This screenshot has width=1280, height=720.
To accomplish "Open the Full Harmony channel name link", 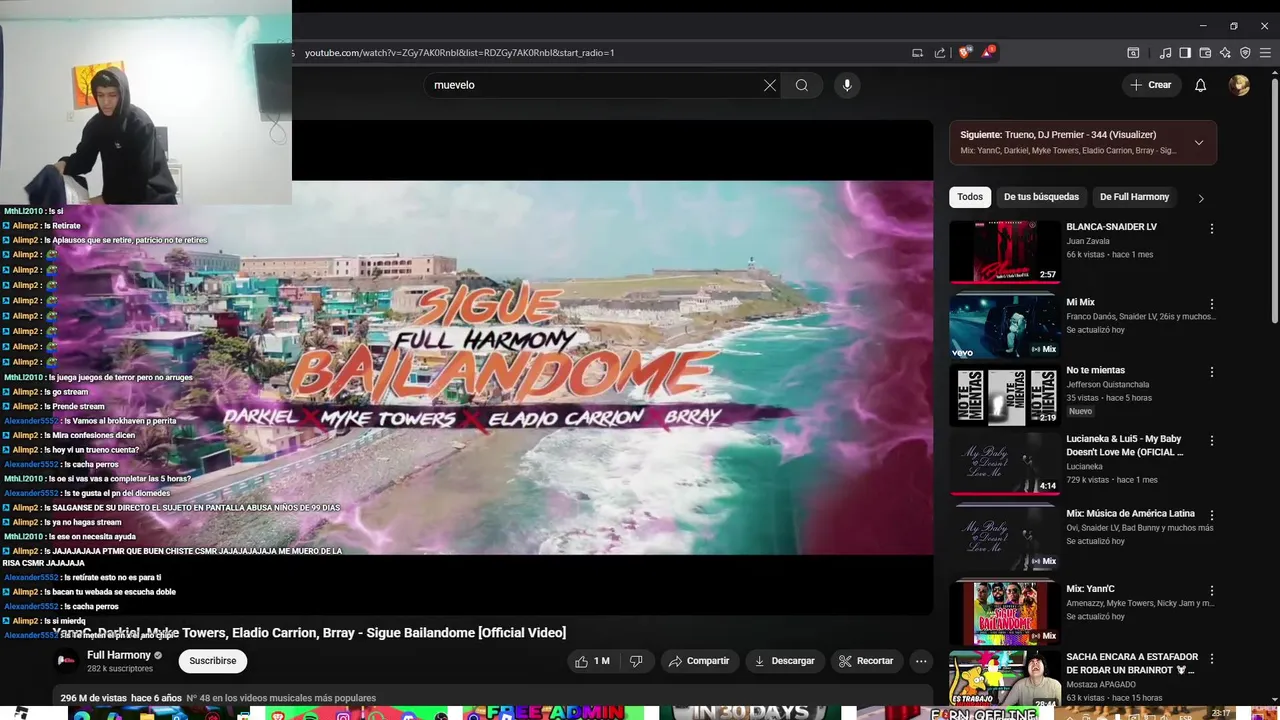I will click(x=119, y=655).
